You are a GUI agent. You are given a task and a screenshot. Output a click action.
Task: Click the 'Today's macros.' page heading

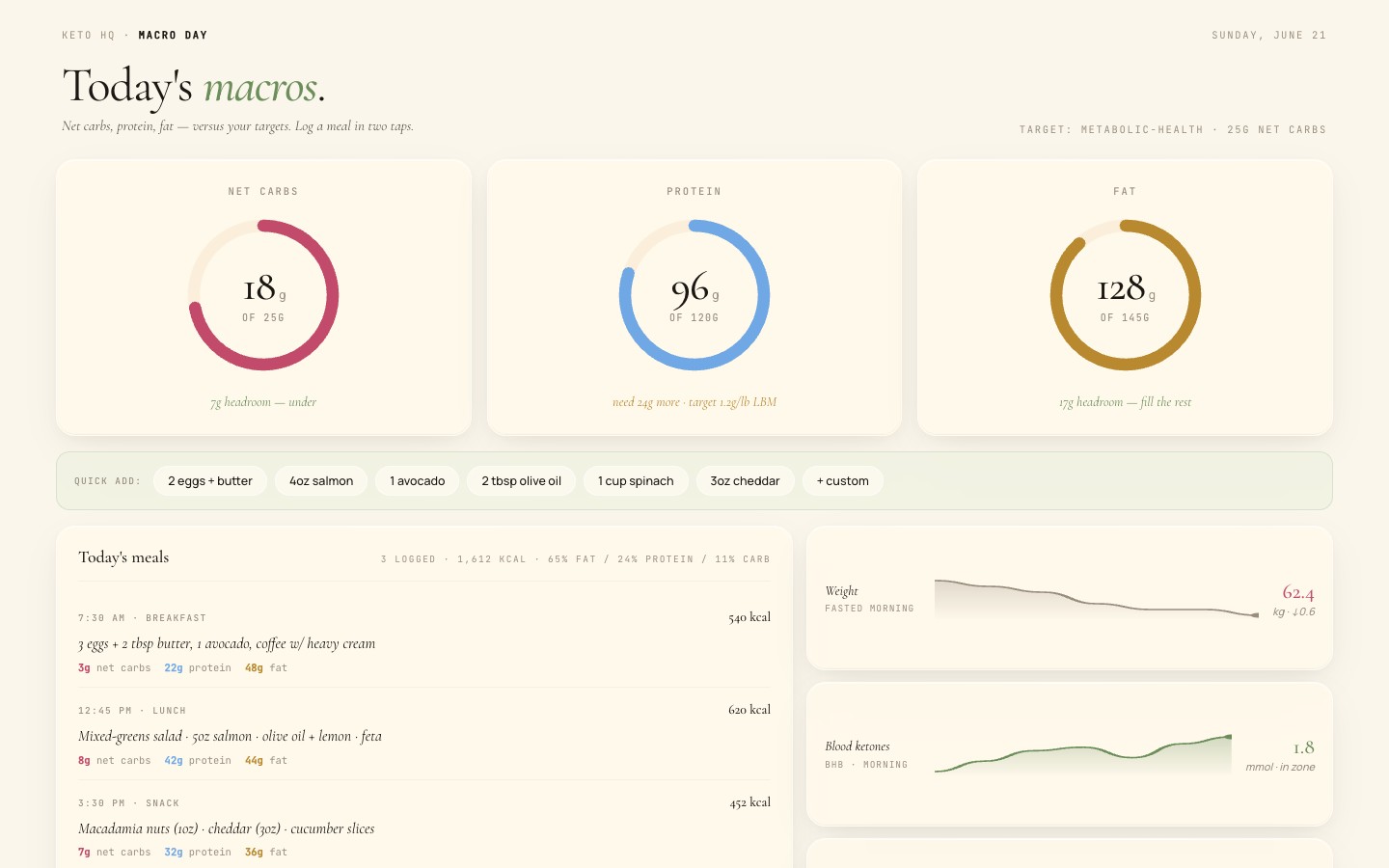click(194, 87)
